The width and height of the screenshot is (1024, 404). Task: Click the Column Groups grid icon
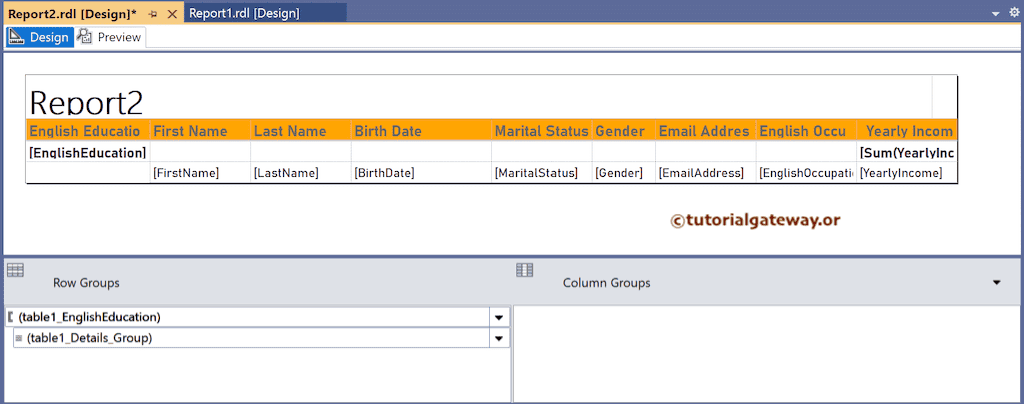point(524,270)
